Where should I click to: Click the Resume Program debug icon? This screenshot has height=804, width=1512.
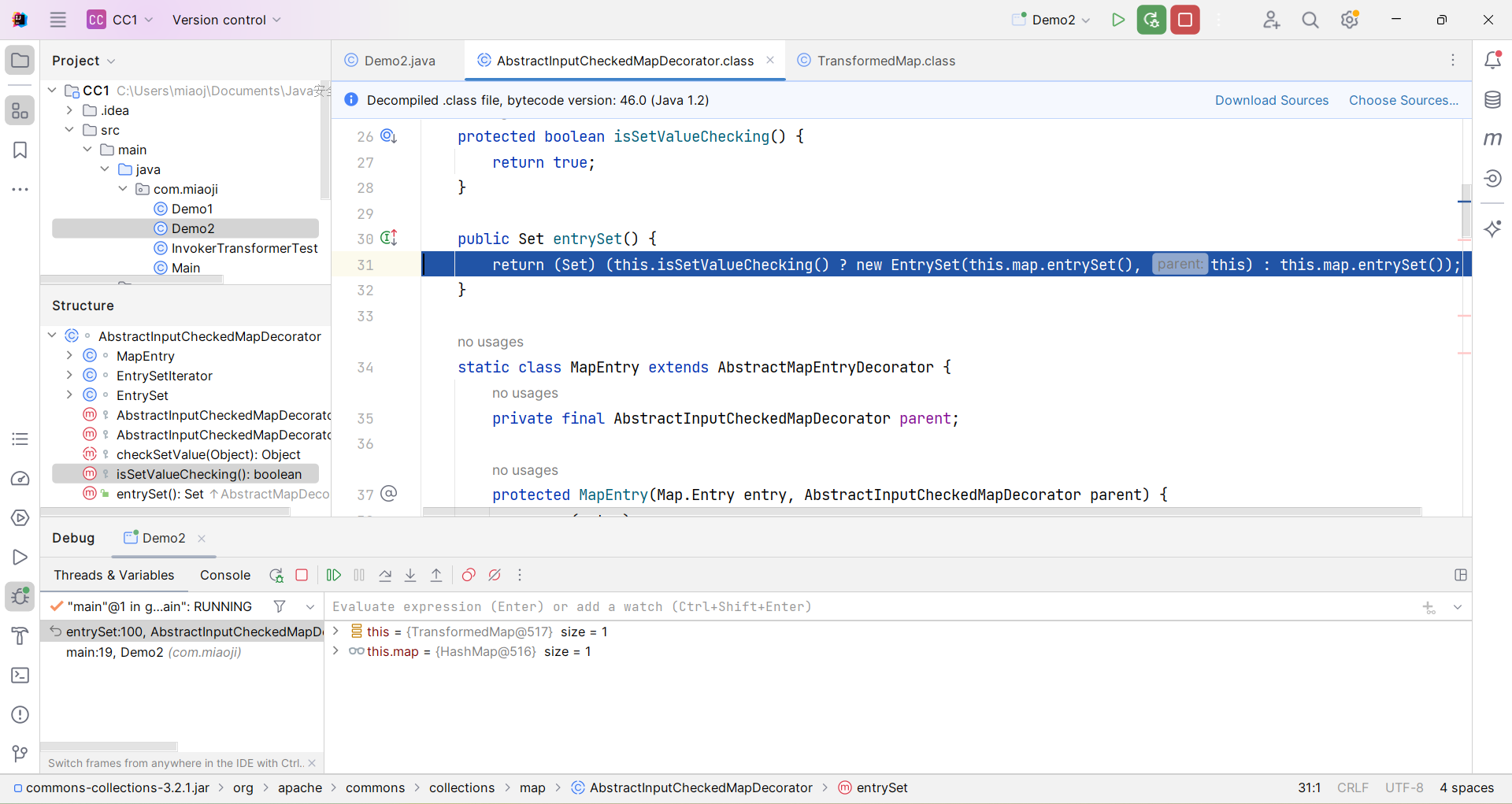(334, 576)
